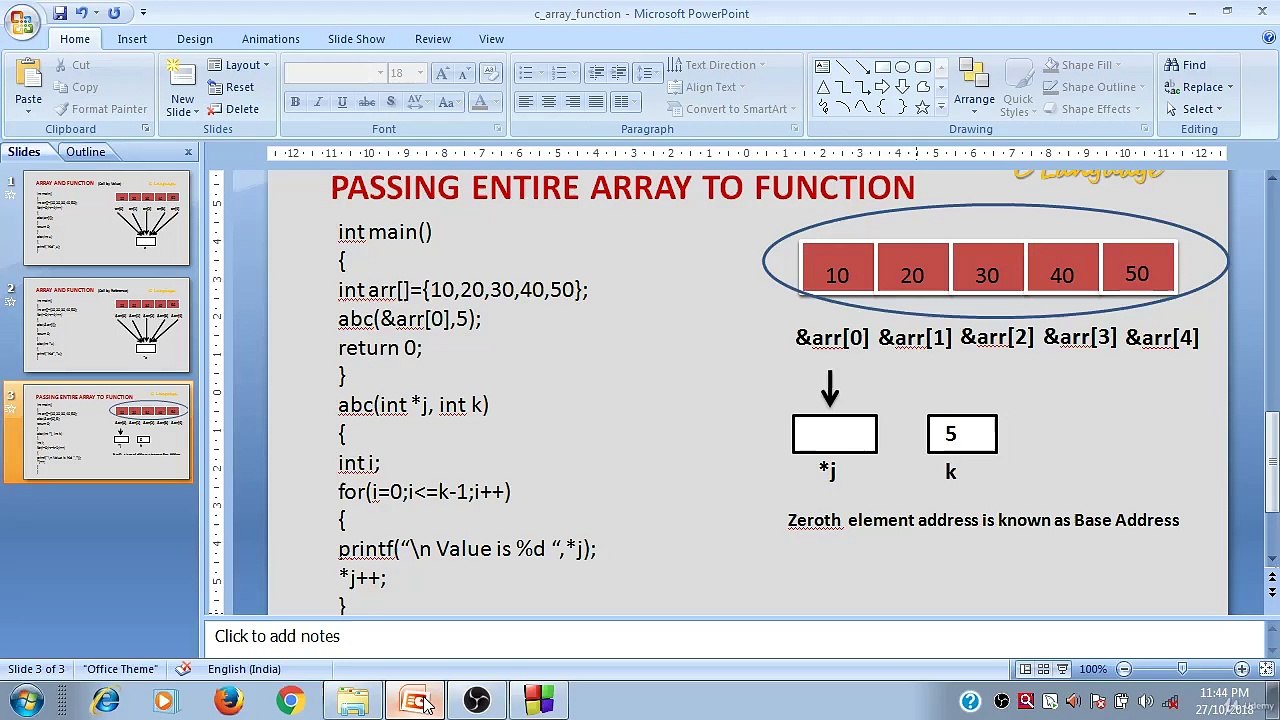1280x720 pixels.
Task: Align text right
Action: point(573,102)
